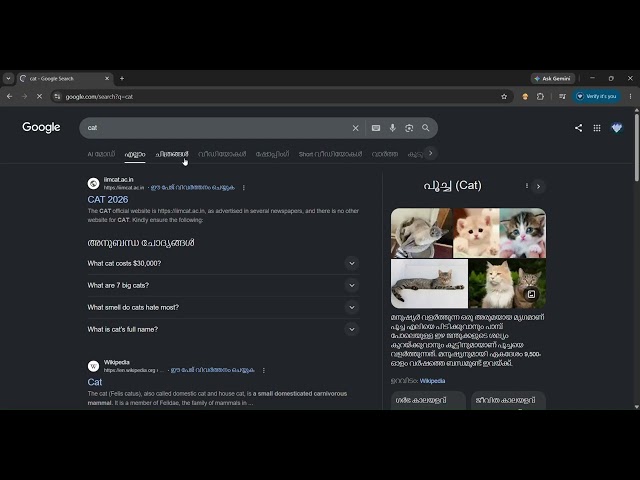Open the Wikipedia Cat result title
The width and height of the screenshot is (640, 480).
(95, 382)
